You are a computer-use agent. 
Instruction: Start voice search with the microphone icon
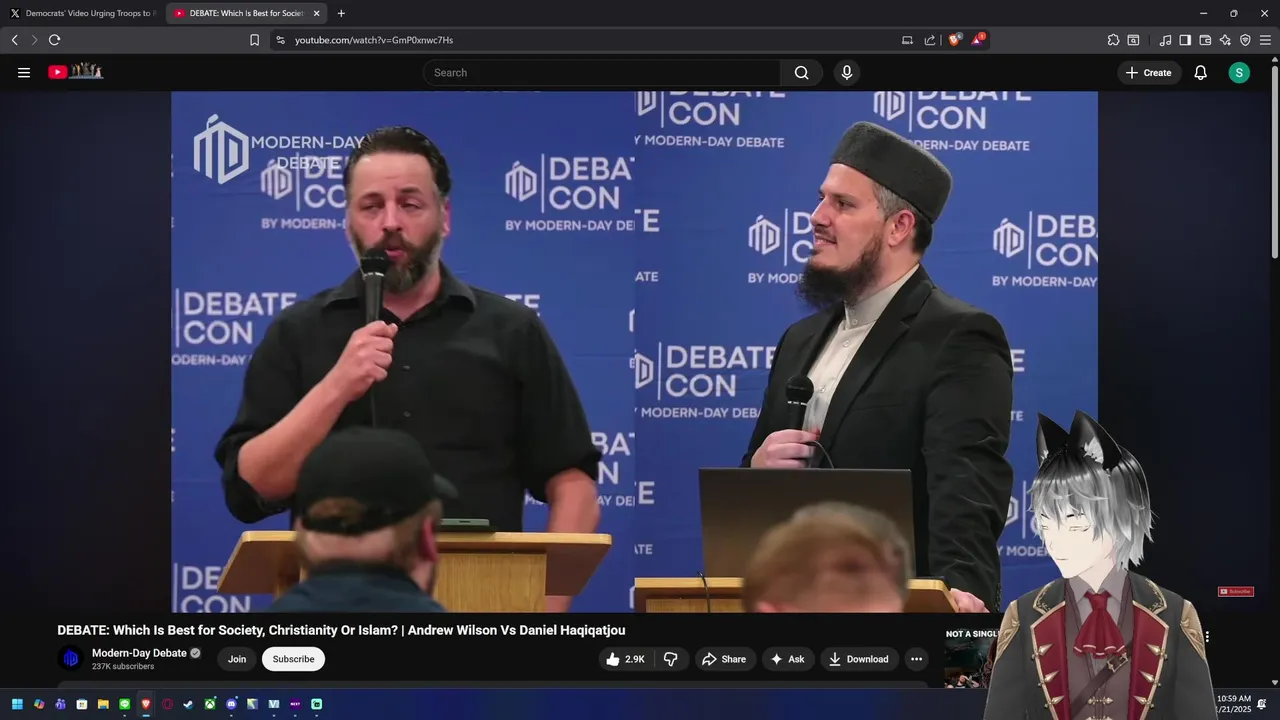pos(847,72)
